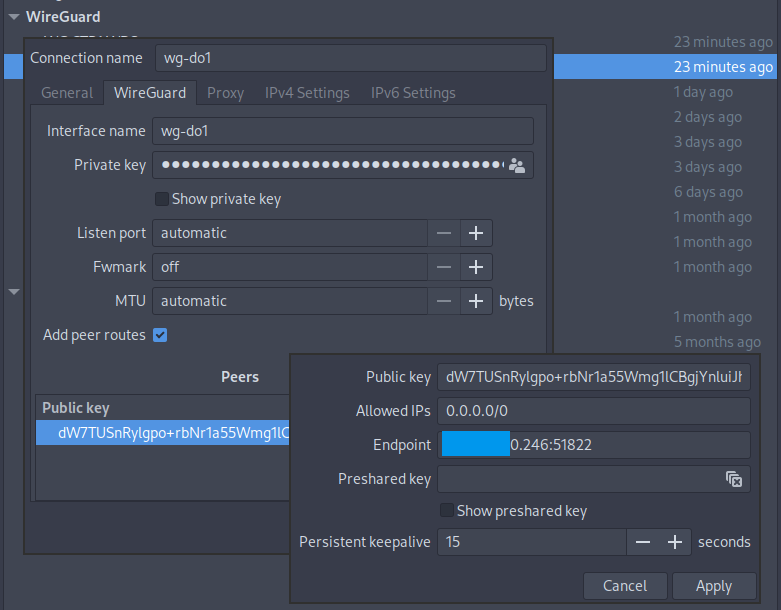781x610 pixels.
Task: Increase the MTU value
Action: tap(476, 301)
